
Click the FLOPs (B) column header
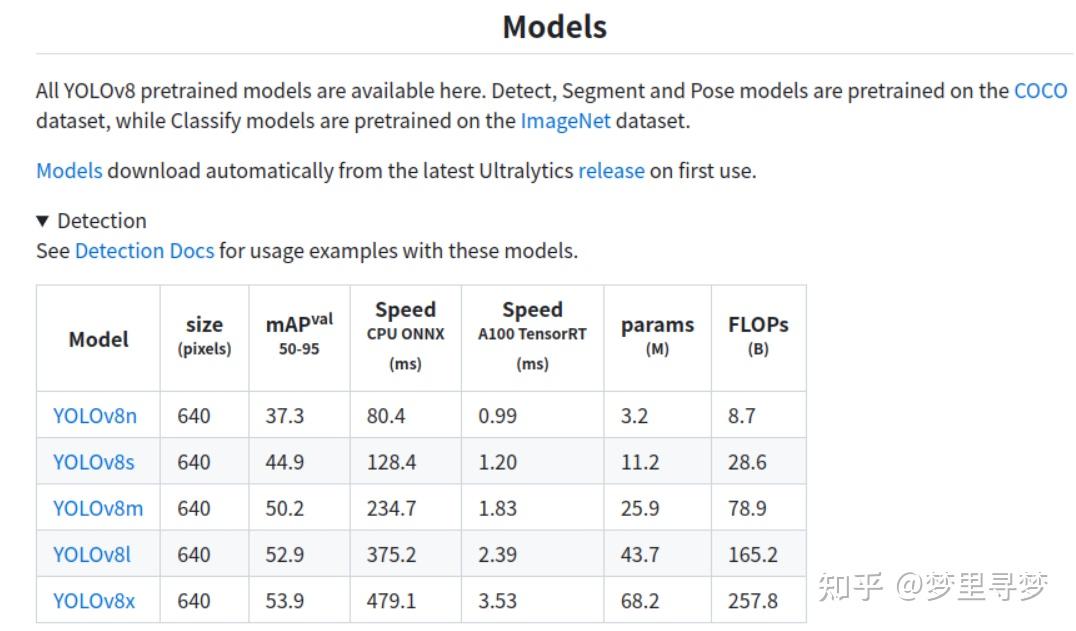[x=758, y=335]
